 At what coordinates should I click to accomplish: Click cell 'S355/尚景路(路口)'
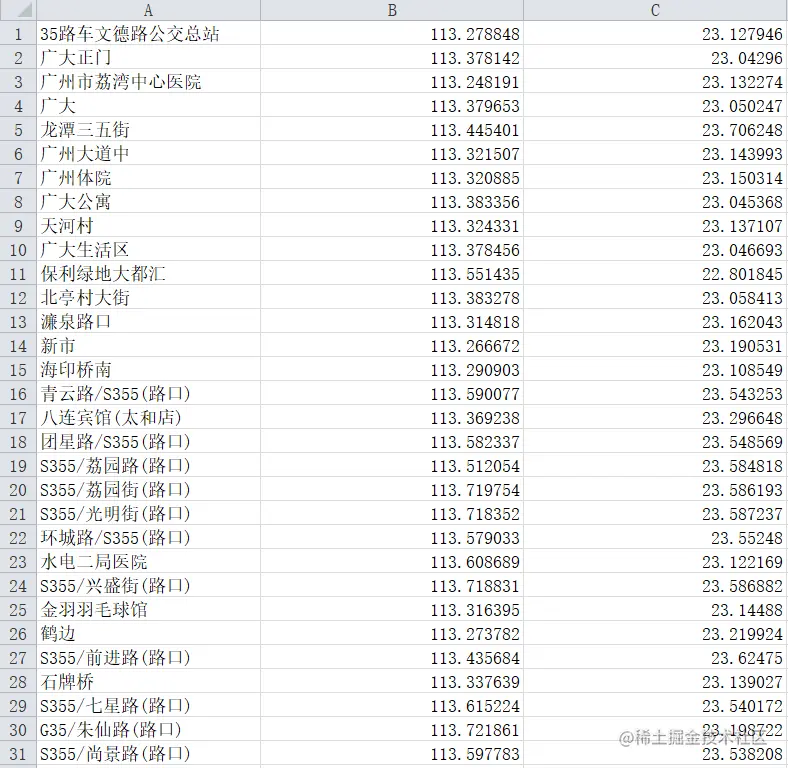pos(148,754)
